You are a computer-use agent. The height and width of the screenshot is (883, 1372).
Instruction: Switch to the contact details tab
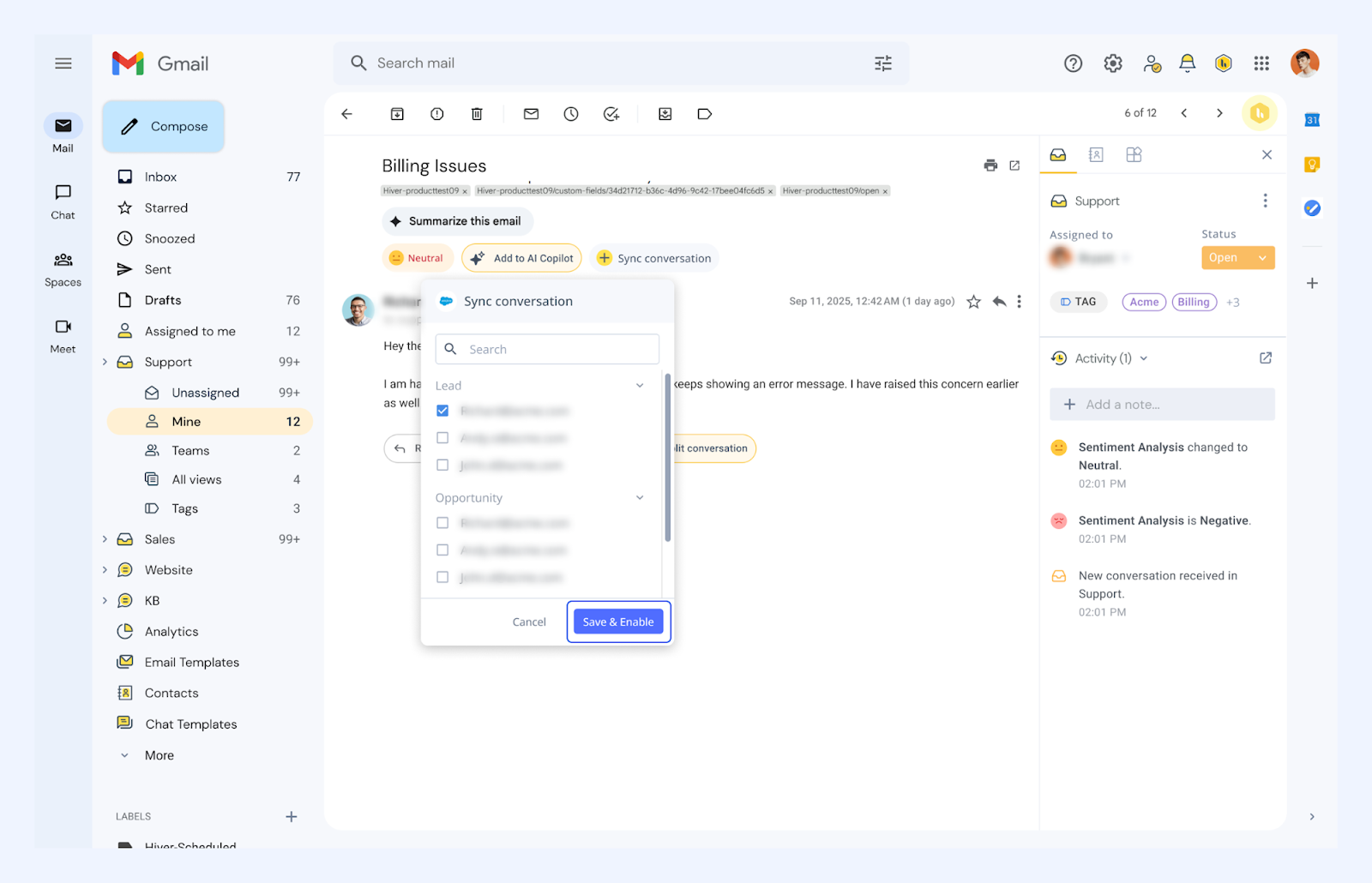coord(1096,155)
